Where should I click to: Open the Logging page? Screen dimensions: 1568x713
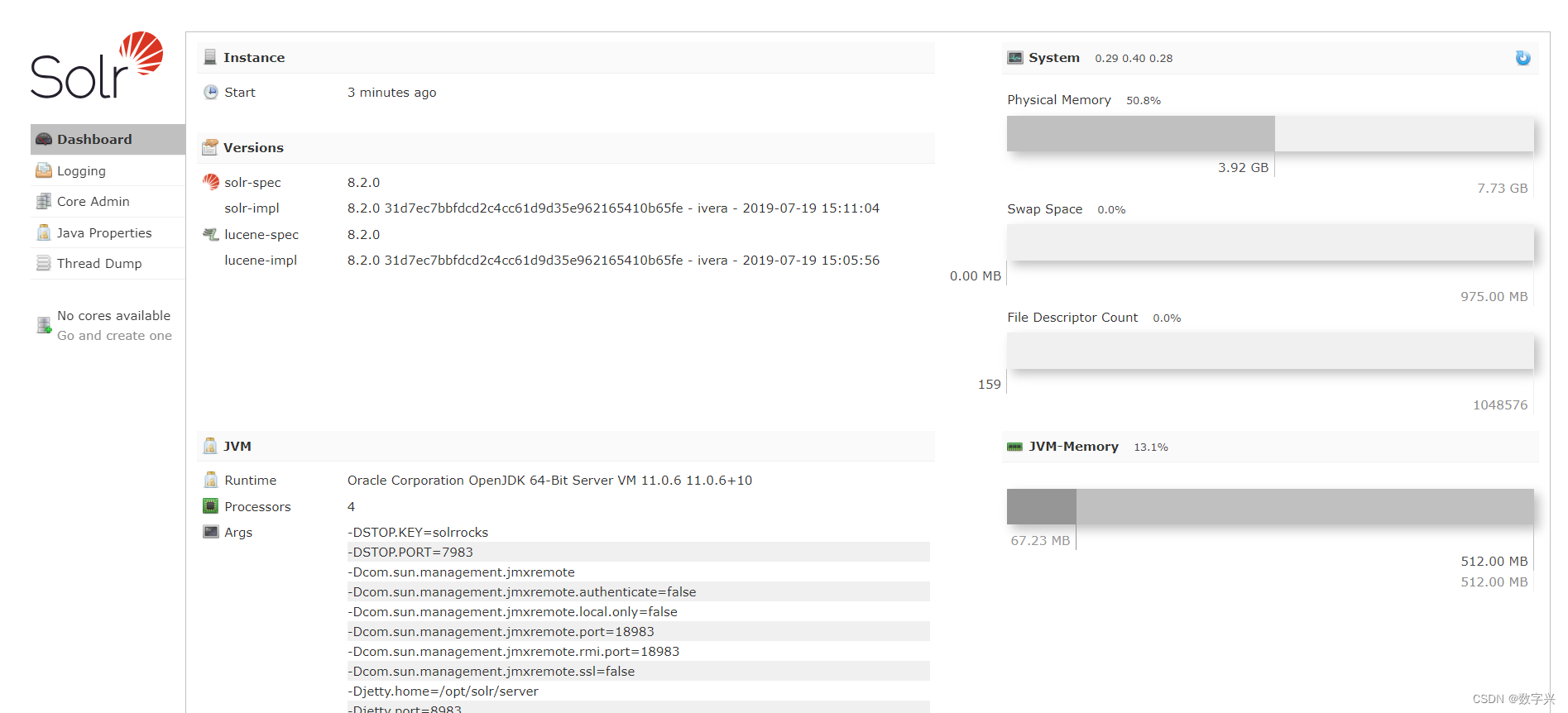108,170
